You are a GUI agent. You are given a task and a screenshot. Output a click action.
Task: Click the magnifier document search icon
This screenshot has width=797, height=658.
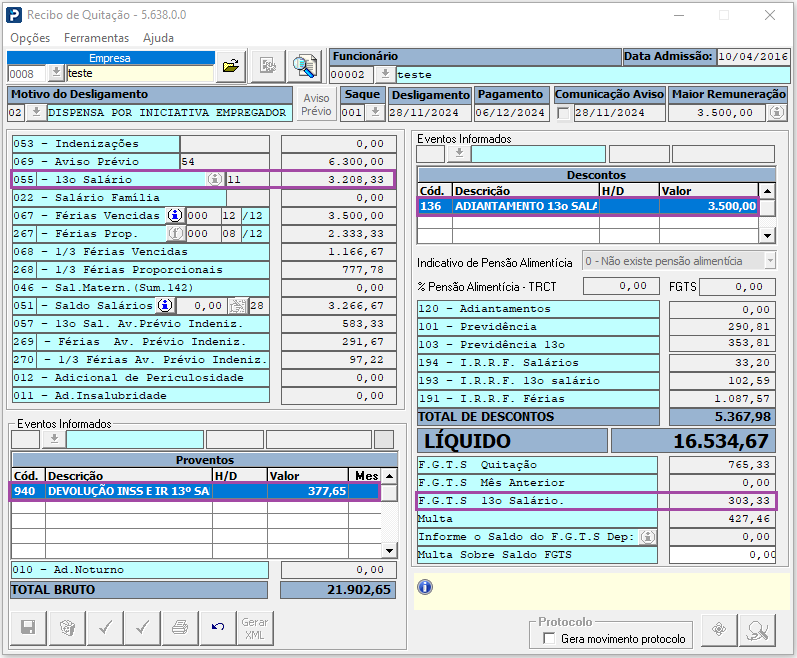tap(304, 66)
